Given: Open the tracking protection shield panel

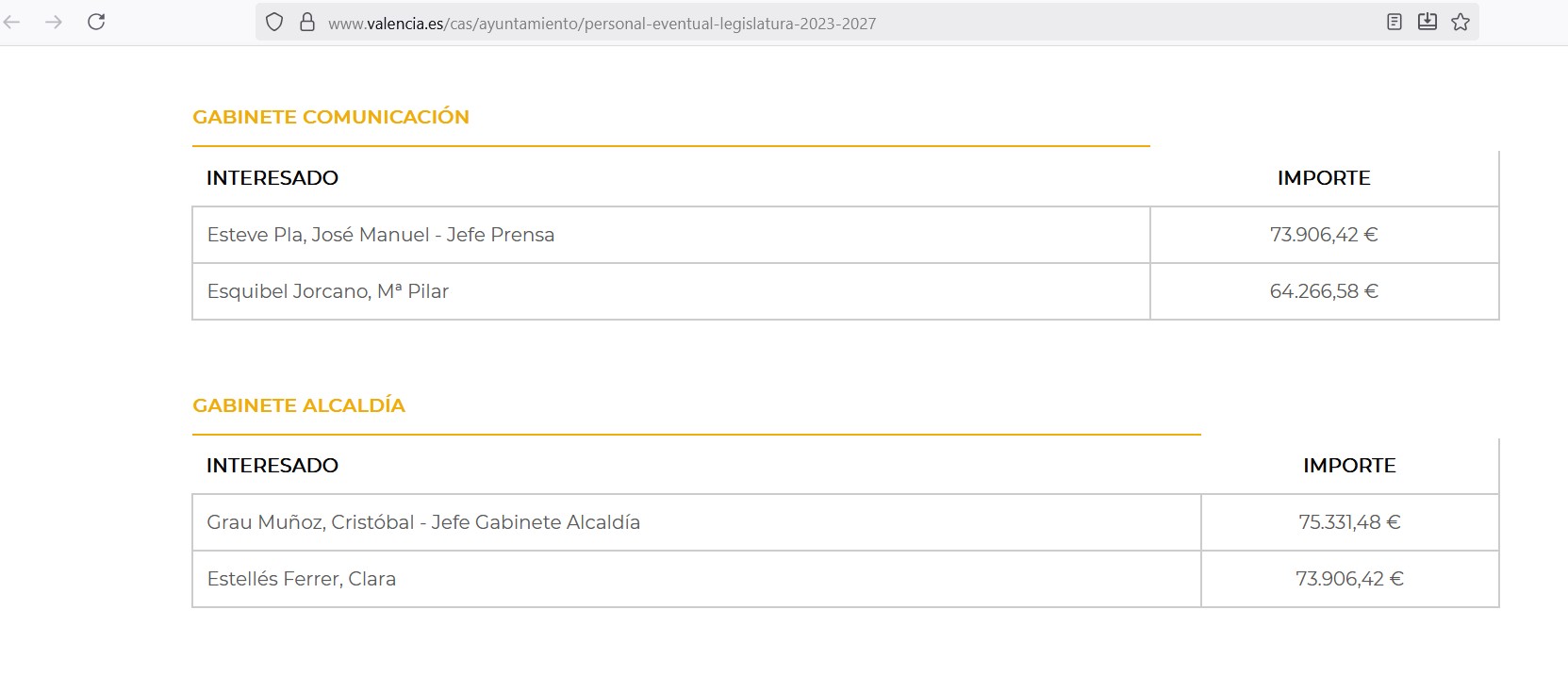Looking at the screenshot, I should (x=274, y=22).
